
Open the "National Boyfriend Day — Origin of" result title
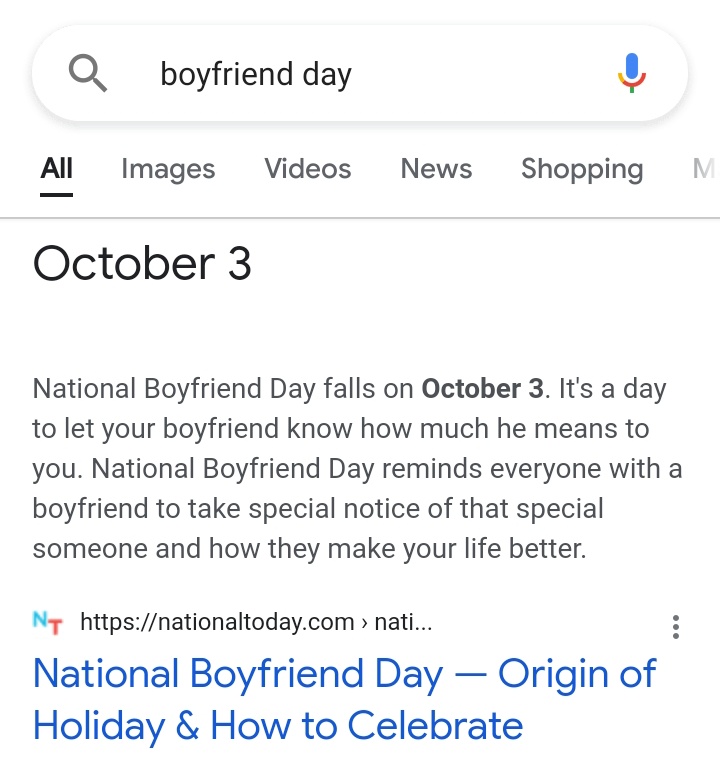pos(344,674)
